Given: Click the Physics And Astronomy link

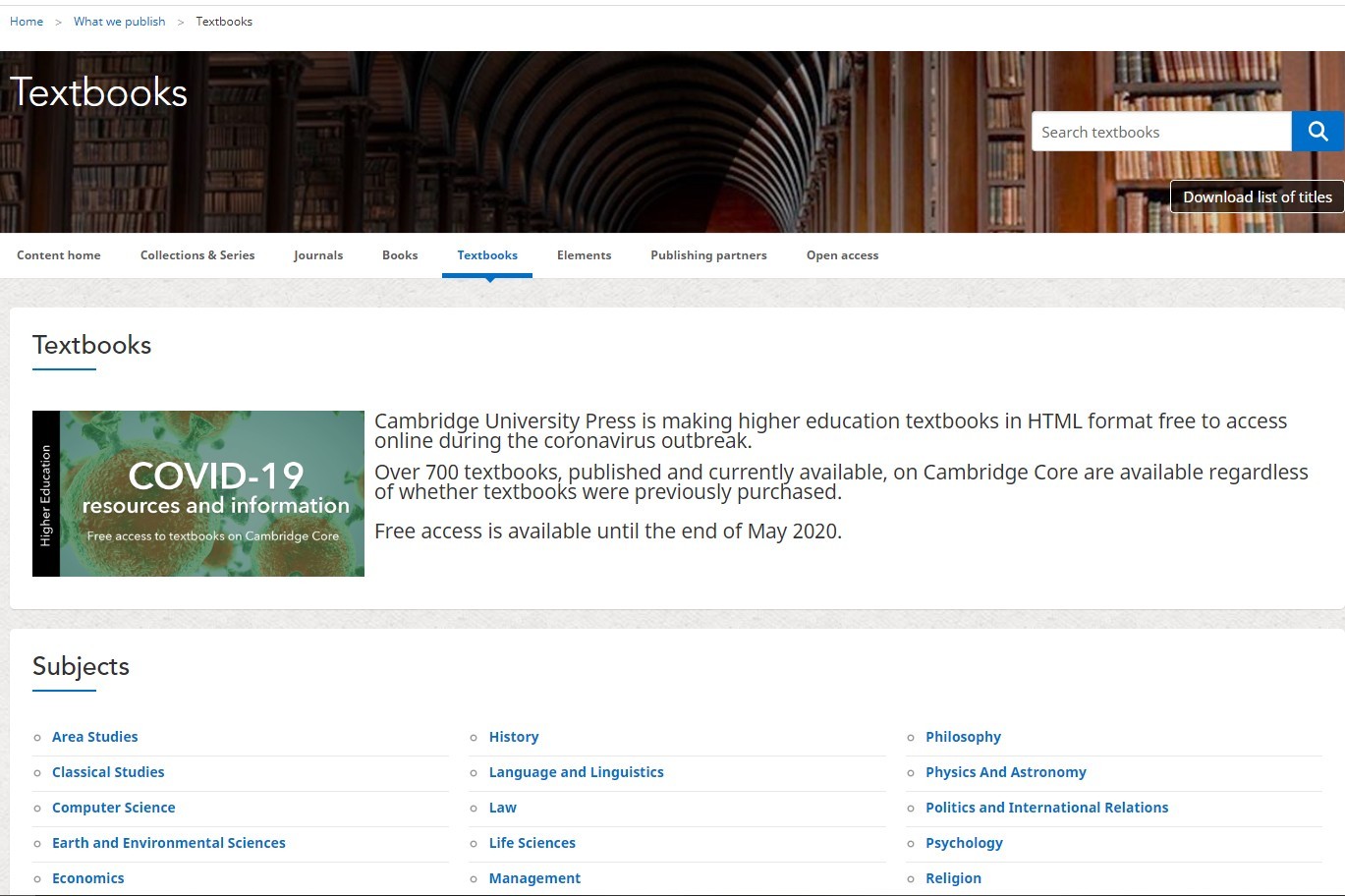Looking at the screenshot, I should pyautogui.click(x=1005, y=772).
